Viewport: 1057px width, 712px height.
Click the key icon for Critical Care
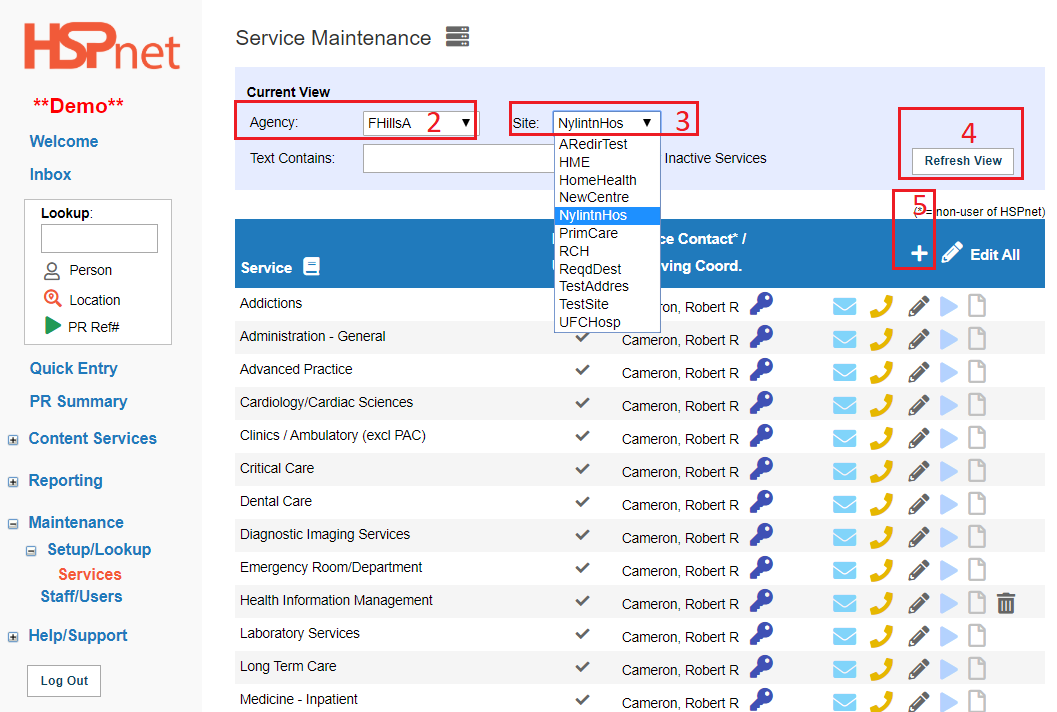pos(762,469)
